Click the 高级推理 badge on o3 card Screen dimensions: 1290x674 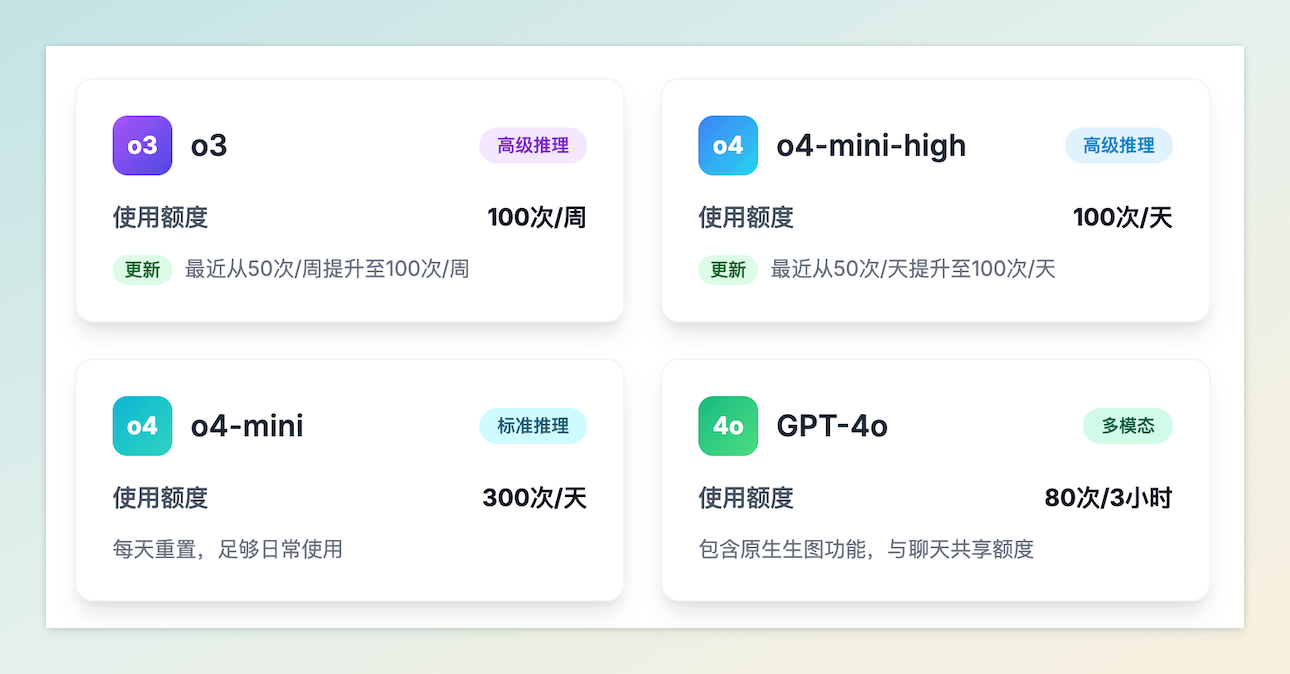pos(533,145)
